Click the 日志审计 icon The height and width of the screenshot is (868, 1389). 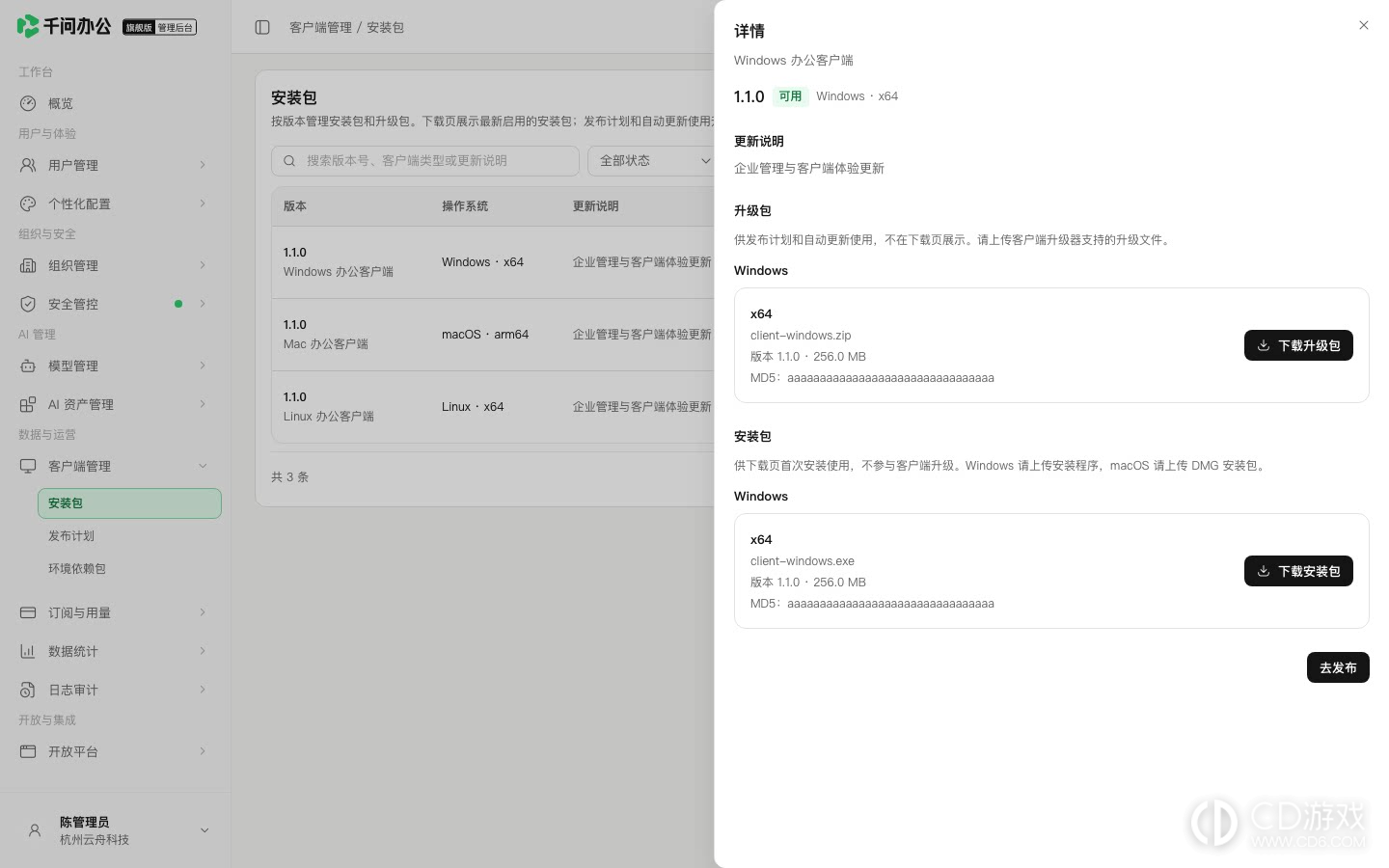pyautogui.click(x=28, y=690)
